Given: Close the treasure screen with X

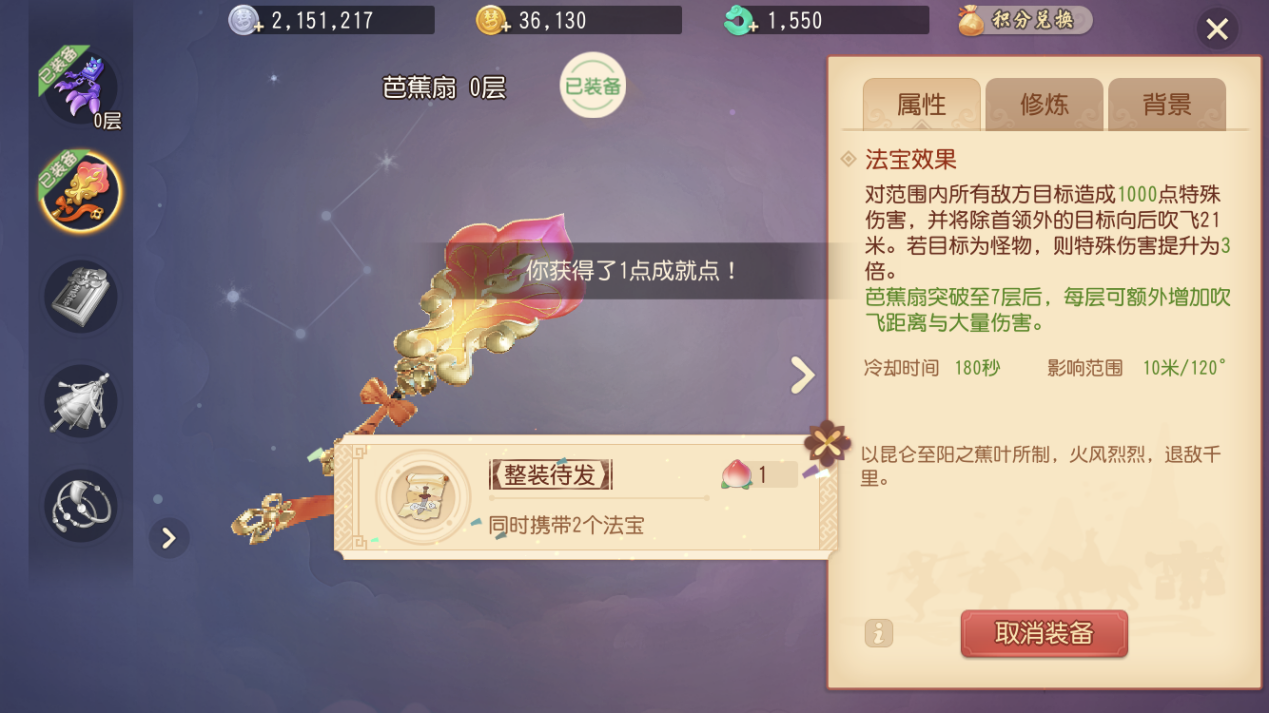Looking at the screenshot, I should click(1217, 30).
